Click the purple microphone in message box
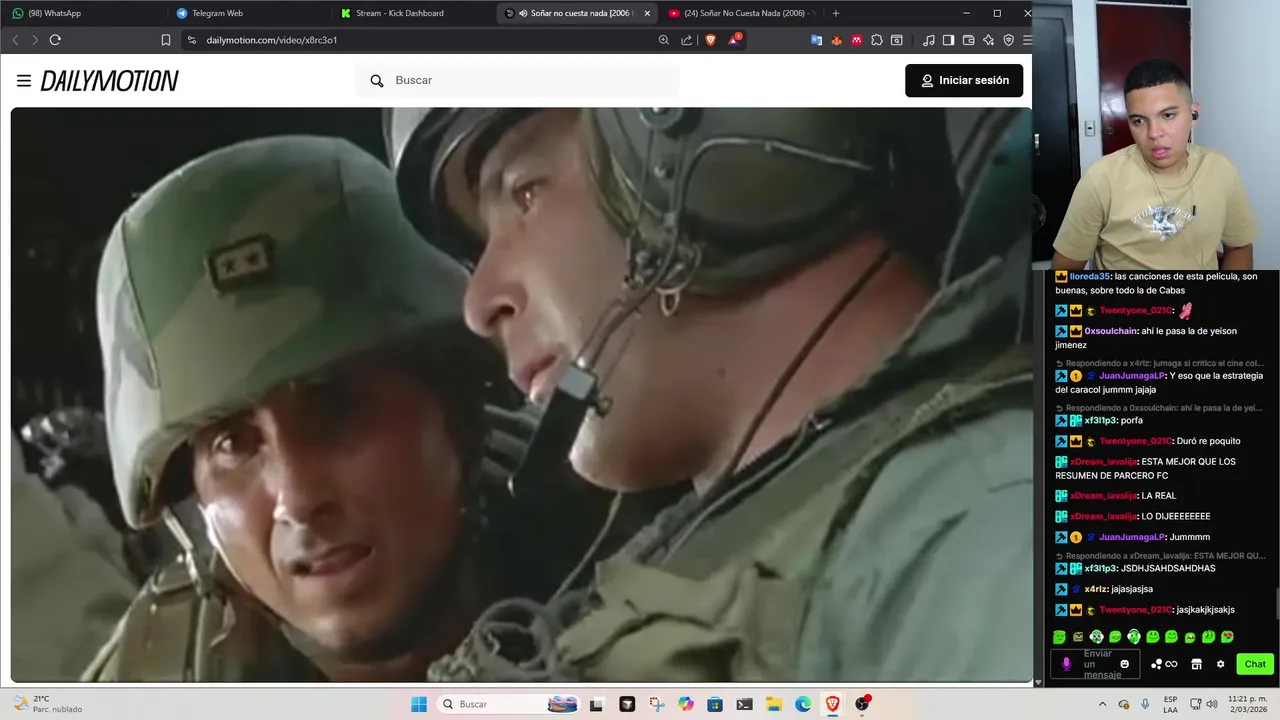Viewport: 1280px width, 720px height. (1066, 664)
